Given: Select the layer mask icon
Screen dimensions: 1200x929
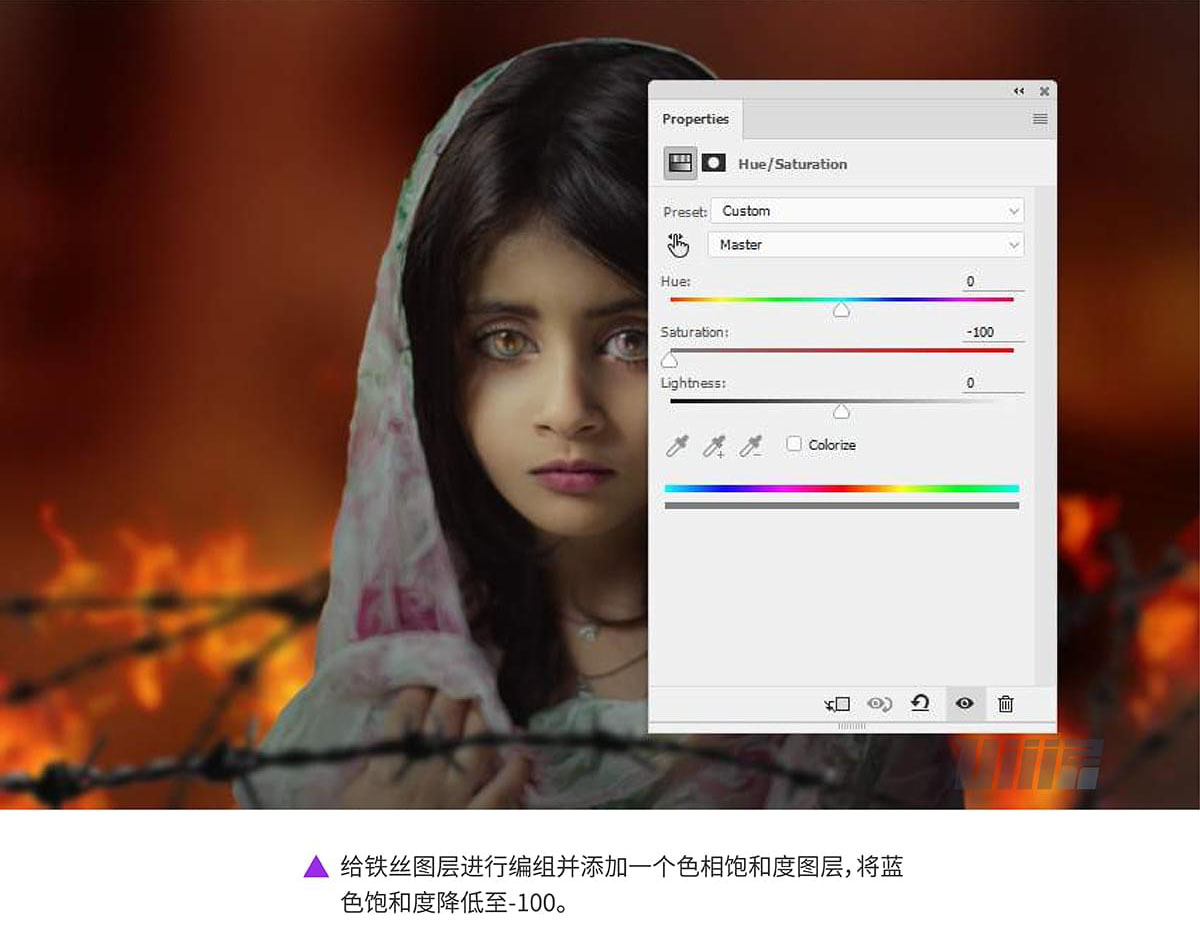Looking at the screenshot, I should [x=713, y=162].
